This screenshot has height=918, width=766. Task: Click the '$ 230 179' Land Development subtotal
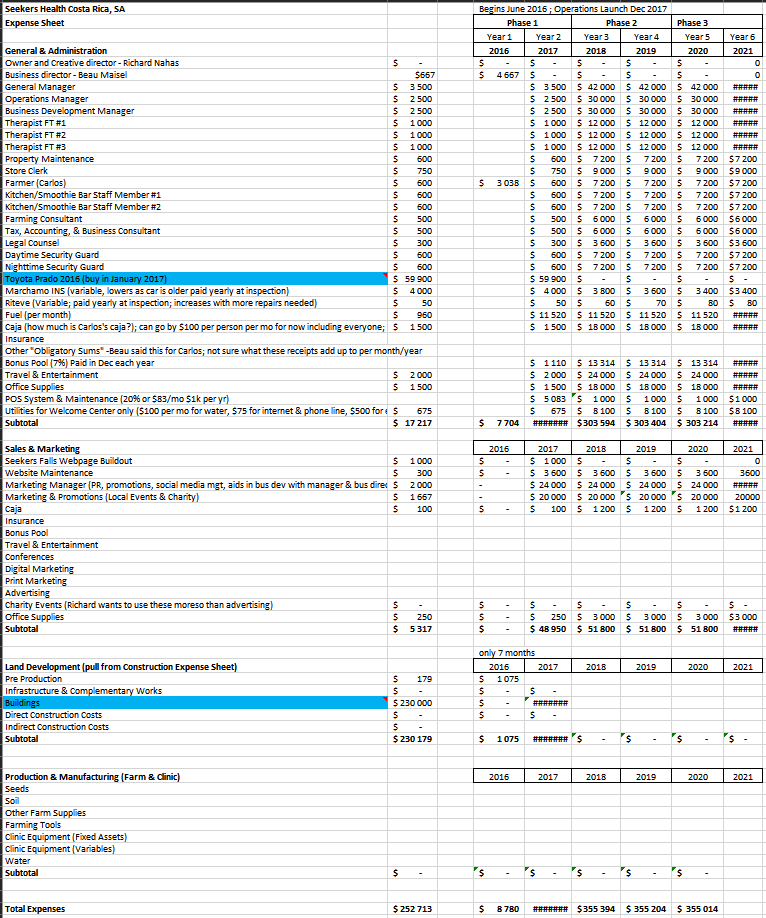[x=412, y=739]
